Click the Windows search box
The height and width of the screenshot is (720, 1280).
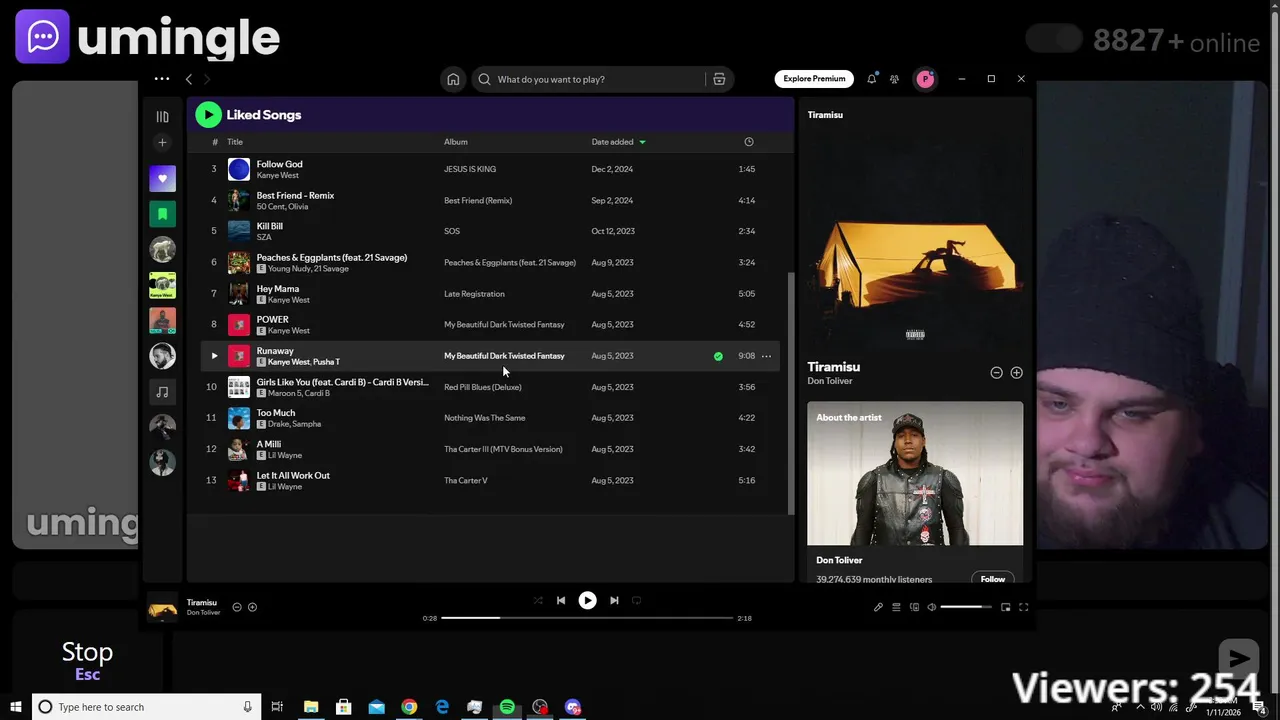click(147, 707)
